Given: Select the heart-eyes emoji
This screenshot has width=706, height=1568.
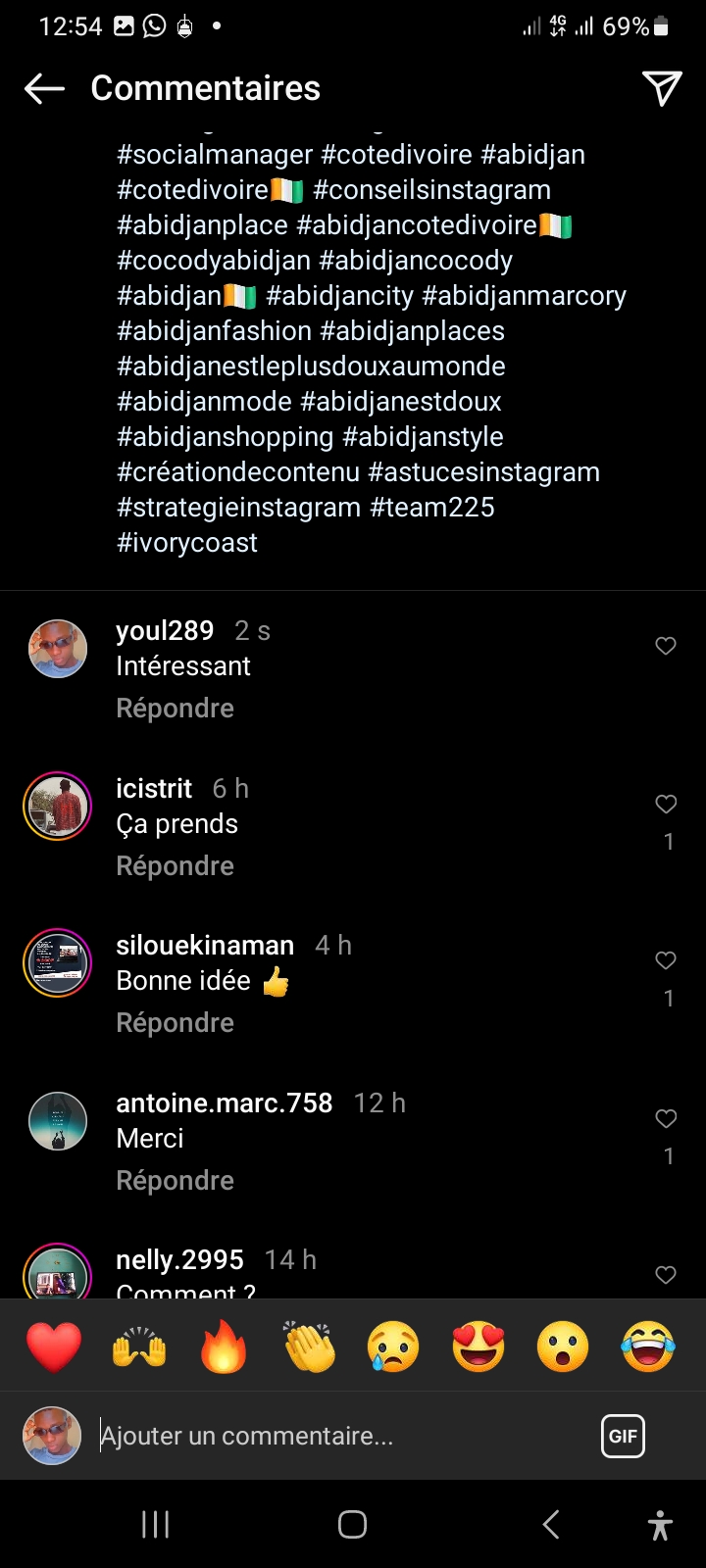Looking at the screenshot, I should coord(479,1347).
